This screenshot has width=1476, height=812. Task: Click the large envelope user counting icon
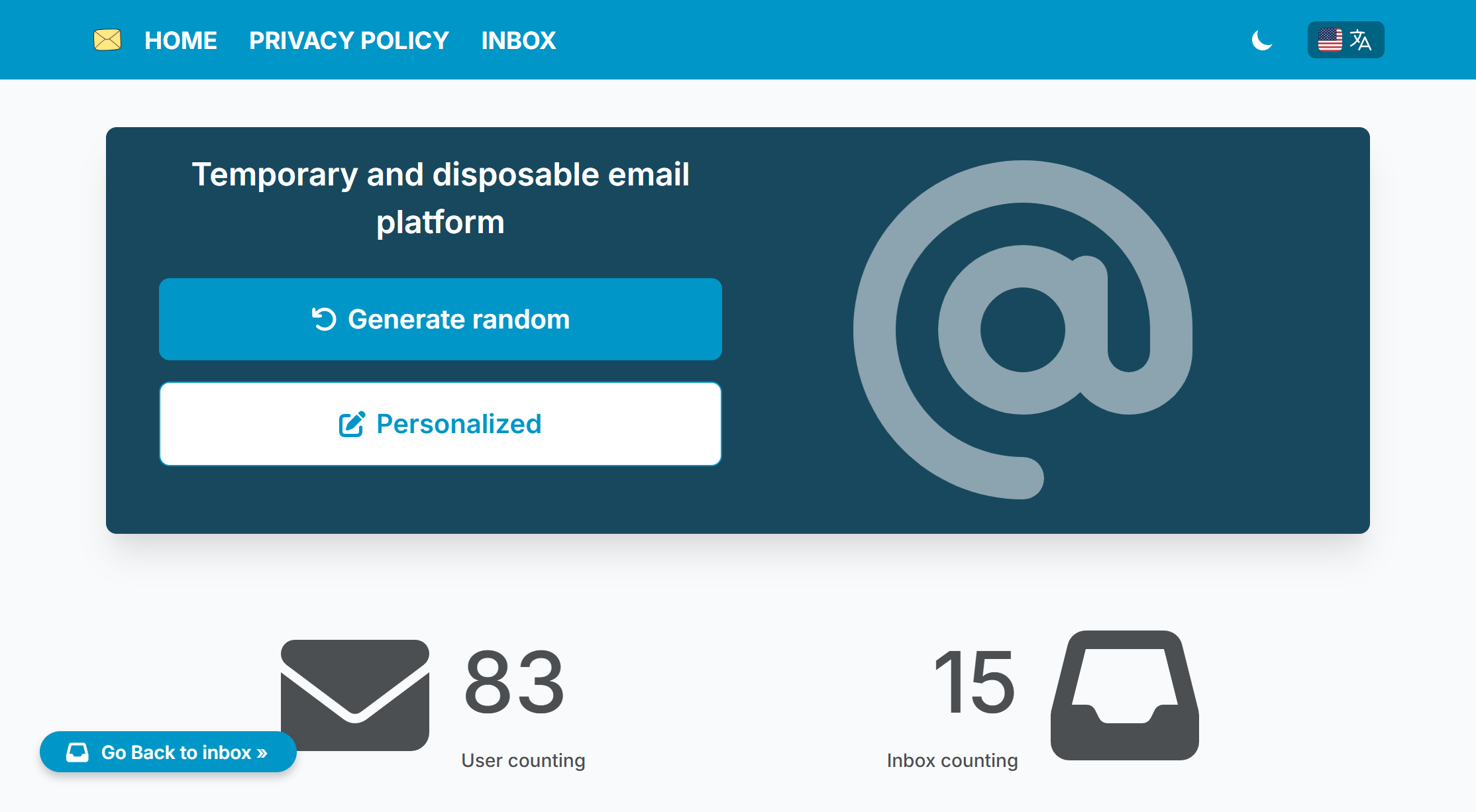(x=355, y=695)
